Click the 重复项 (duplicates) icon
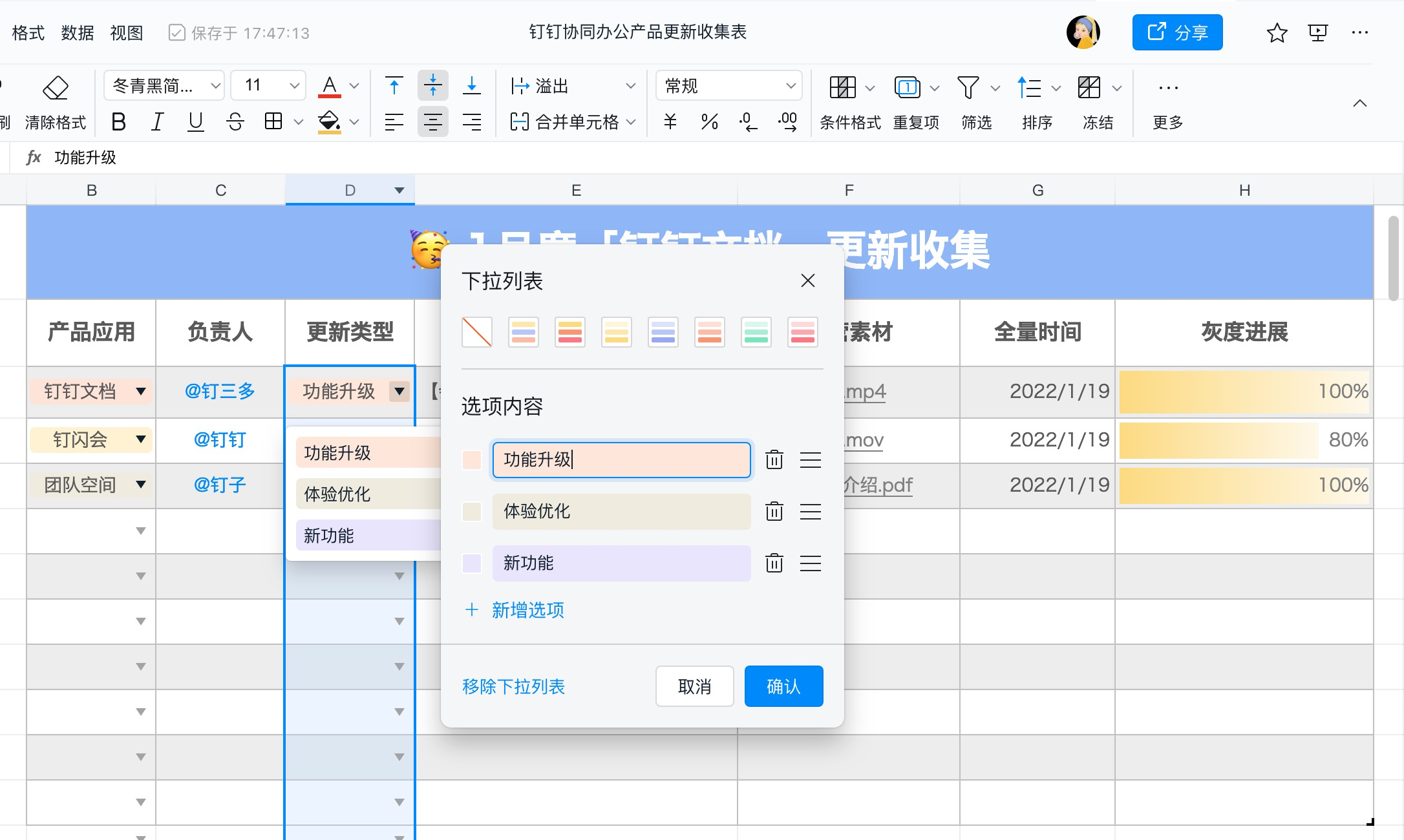 pos(908,87)
